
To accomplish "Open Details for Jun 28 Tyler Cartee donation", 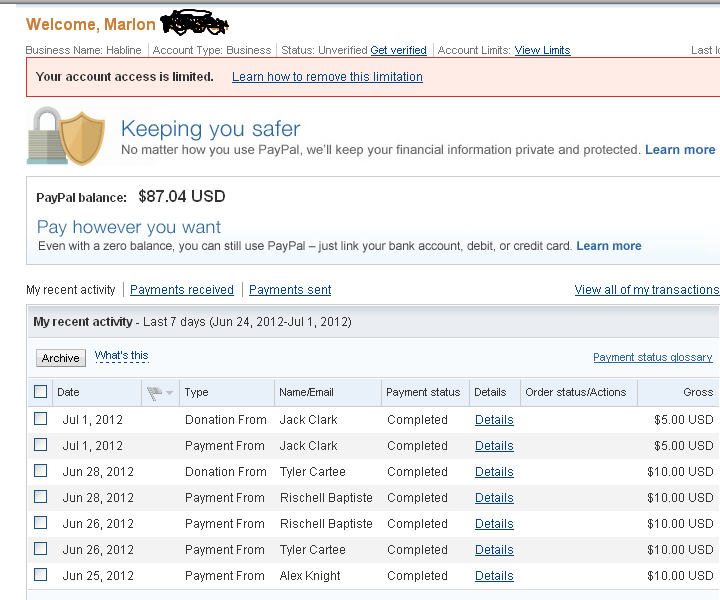I will point(494,472).
